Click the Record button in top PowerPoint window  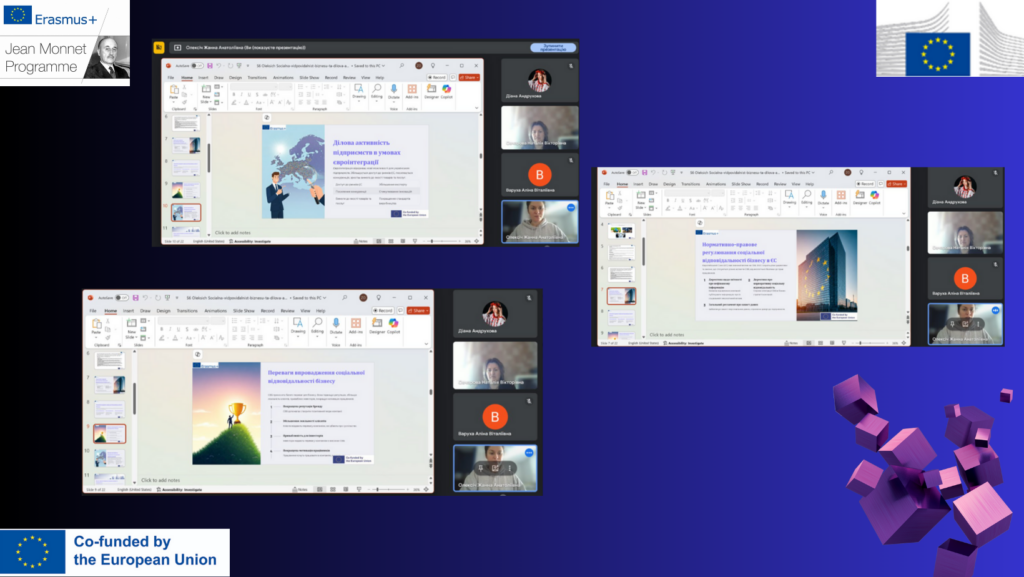coord(437,78)
